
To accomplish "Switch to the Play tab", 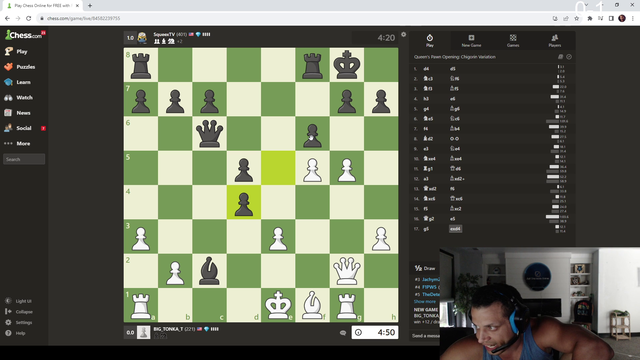I will click(430, 41).
